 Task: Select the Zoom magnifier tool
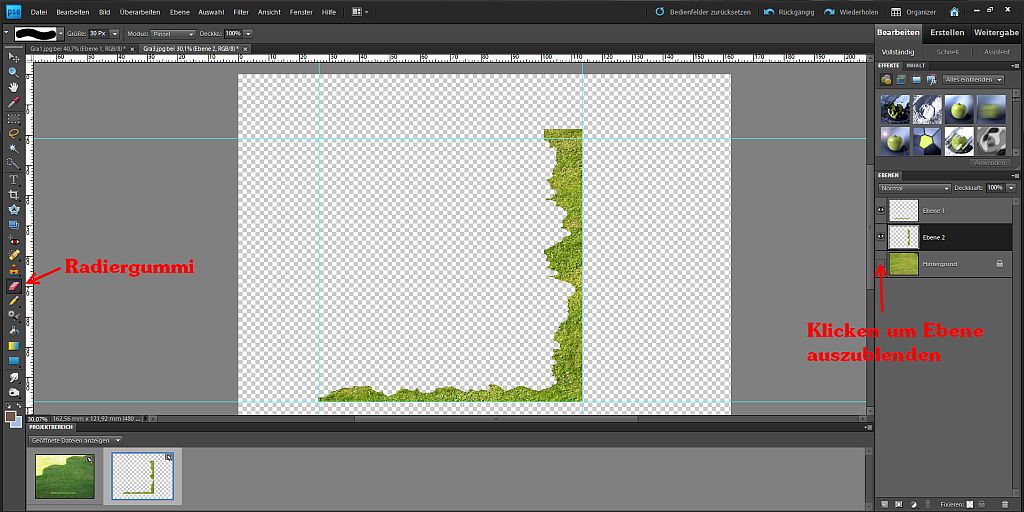click(14, 72)
